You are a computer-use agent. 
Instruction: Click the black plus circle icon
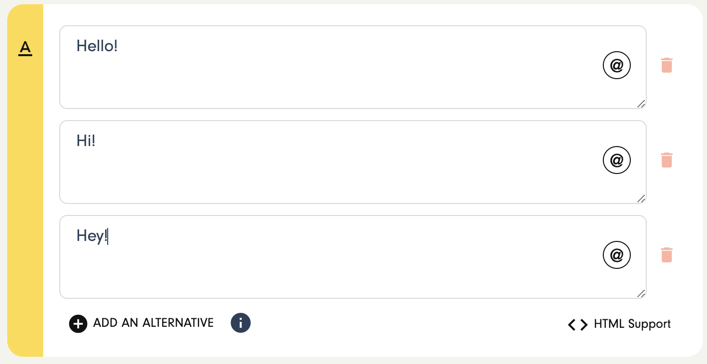[x=78, y=324]
